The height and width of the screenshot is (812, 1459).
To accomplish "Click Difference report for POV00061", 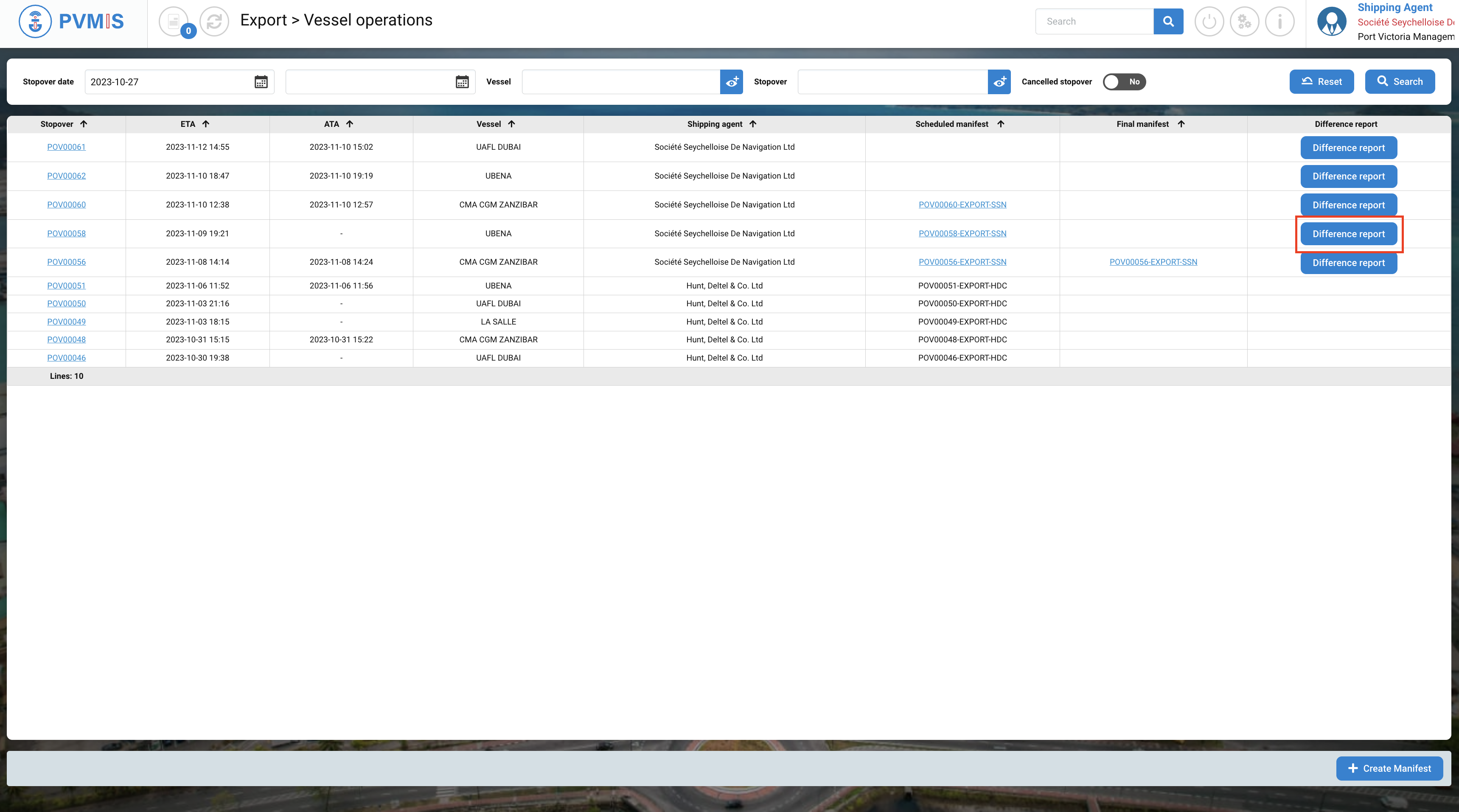I will pyautogui.click(x=1348, y=148).
